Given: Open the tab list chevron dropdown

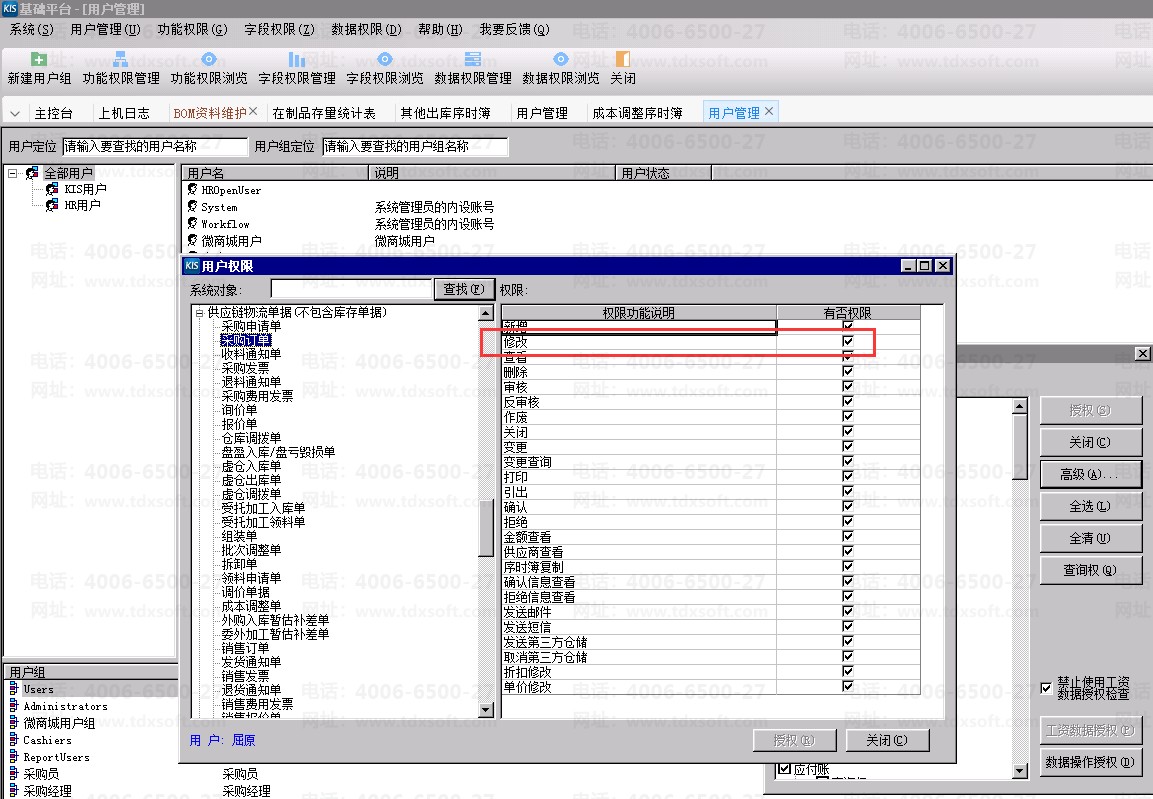Looking at the screenshot, I should (15, 113).
